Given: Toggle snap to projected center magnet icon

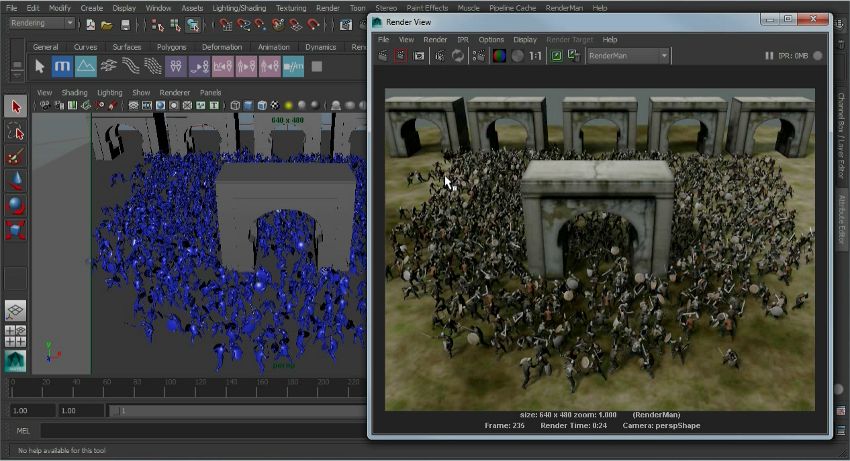Looking at the screenshot, I should 278,25.
